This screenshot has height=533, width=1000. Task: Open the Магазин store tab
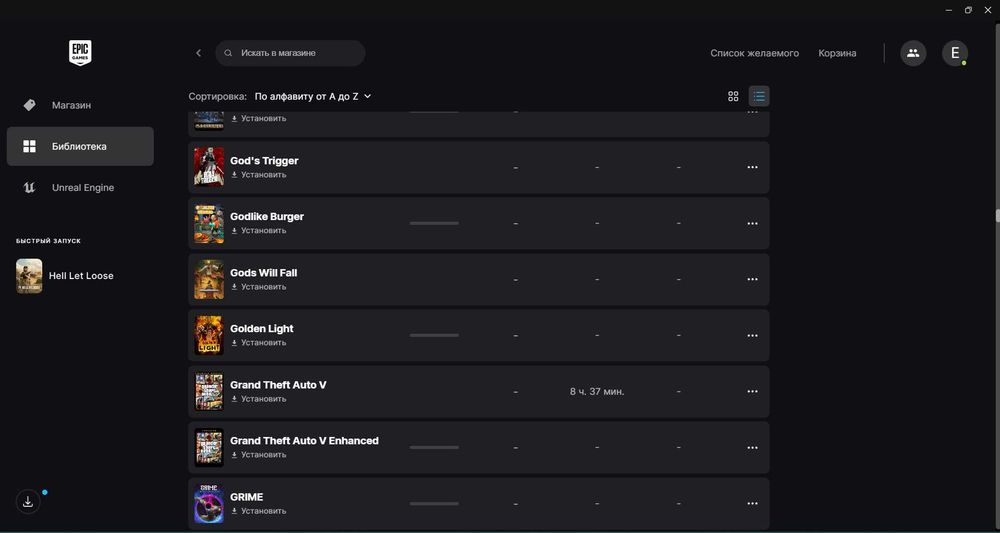(71, 105)
